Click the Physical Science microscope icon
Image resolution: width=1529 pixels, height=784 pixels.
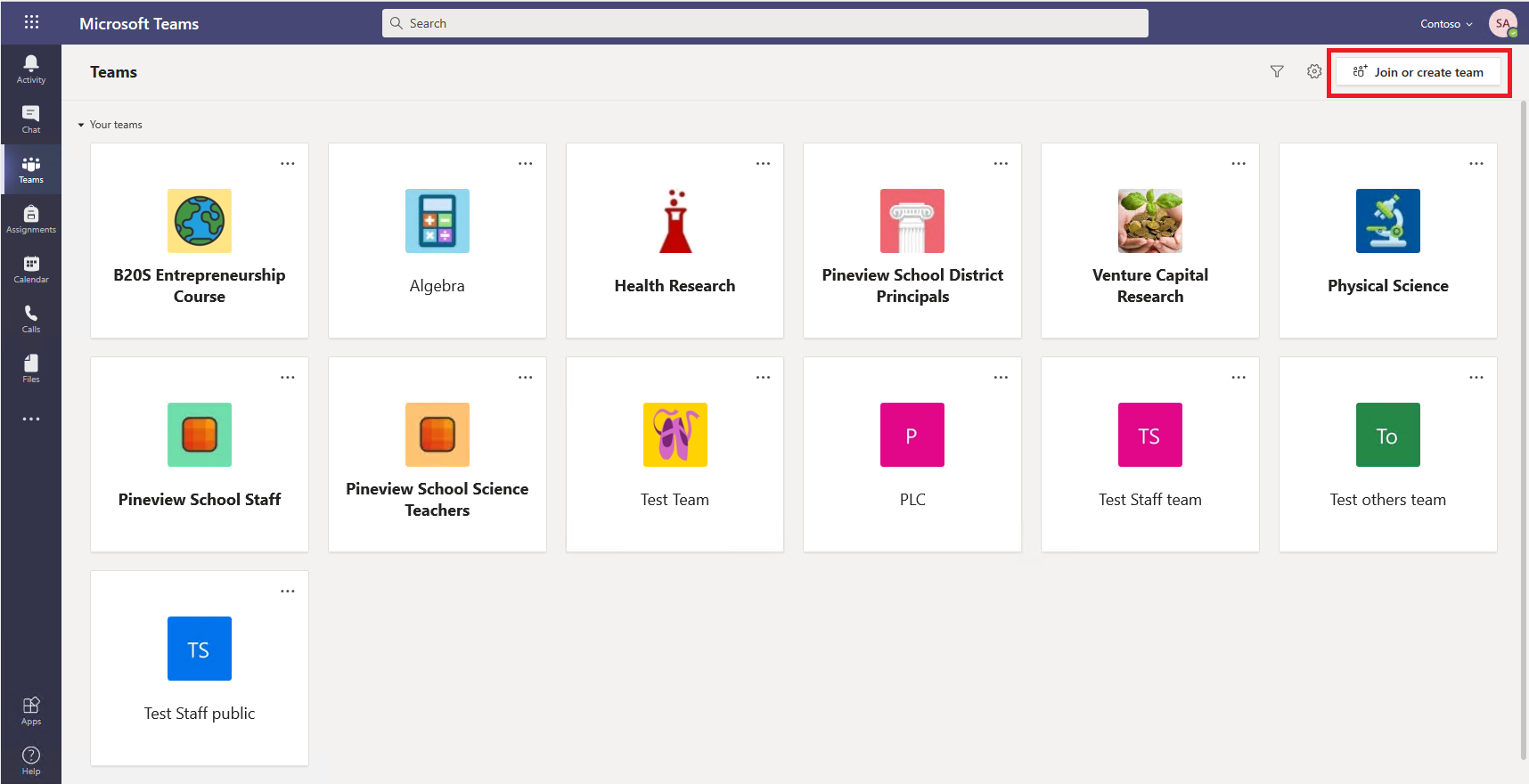(x=1388, y=221)
